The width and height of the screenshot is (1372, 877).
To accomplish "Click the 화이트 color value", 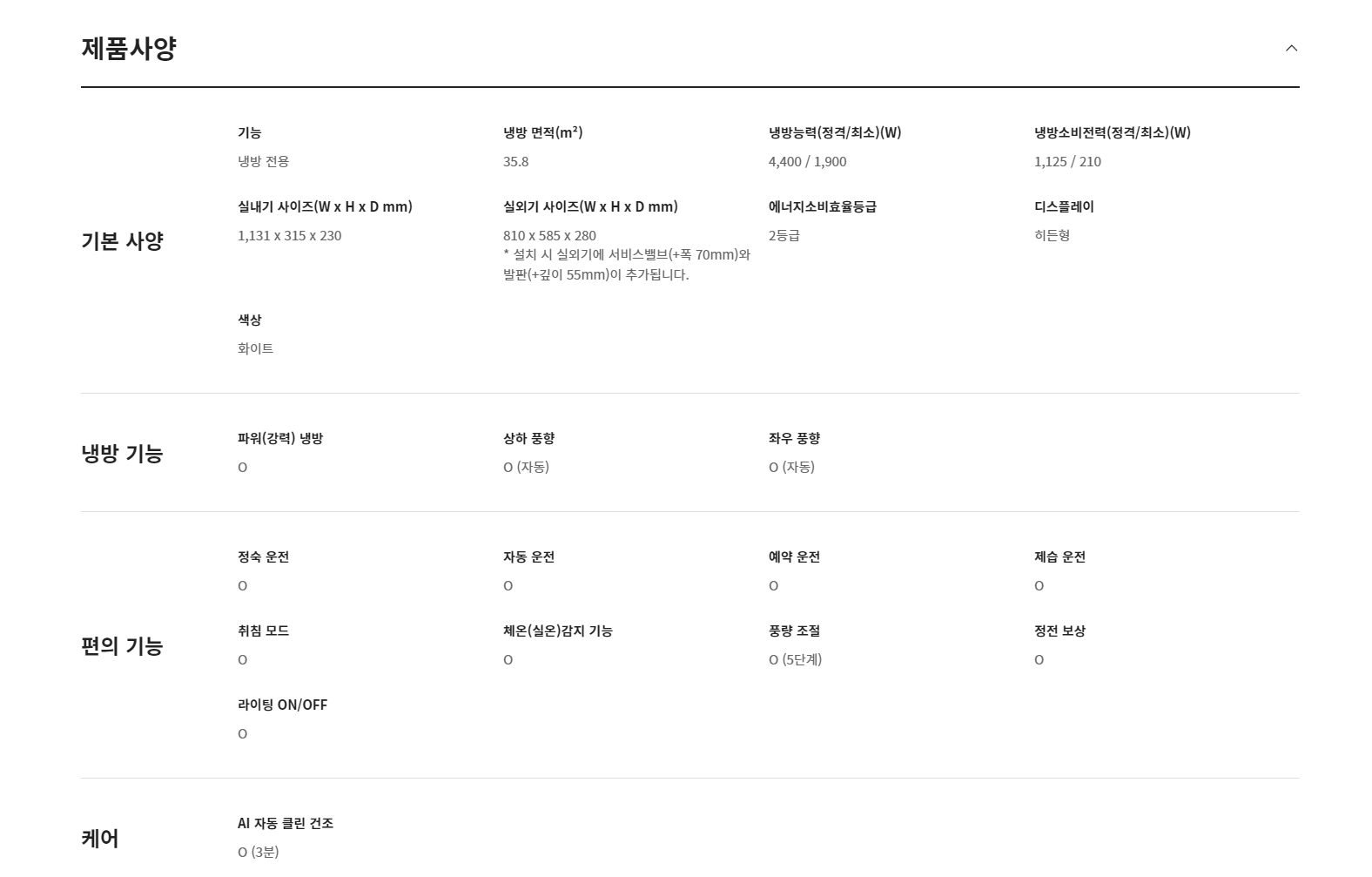I will pyautogui.click(x=255, y=348).
